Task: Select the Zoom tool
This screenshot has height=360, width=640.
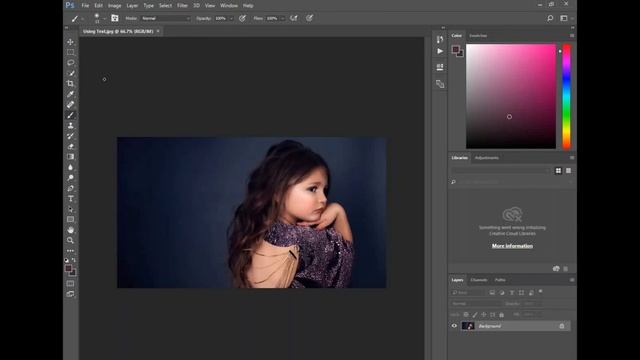Action: click(70, 240)
